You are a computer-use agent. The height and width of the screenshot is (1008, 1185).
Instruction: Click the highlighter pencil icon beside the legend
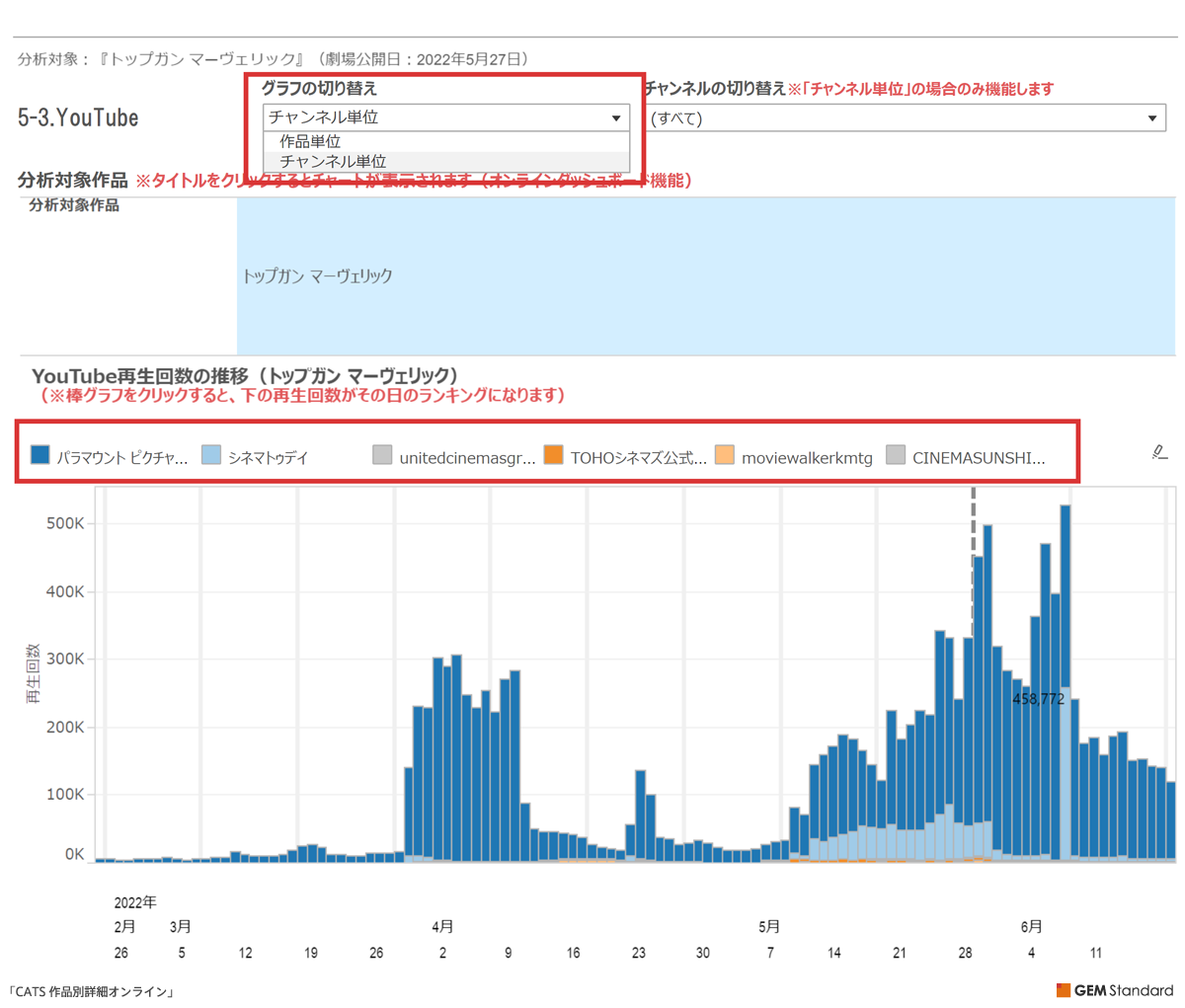tap(1159, 452)
